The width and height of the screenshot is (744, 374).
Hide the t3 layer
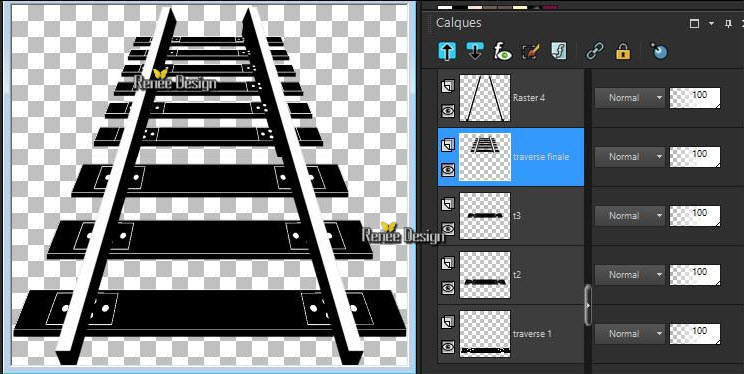click(448, 229)
